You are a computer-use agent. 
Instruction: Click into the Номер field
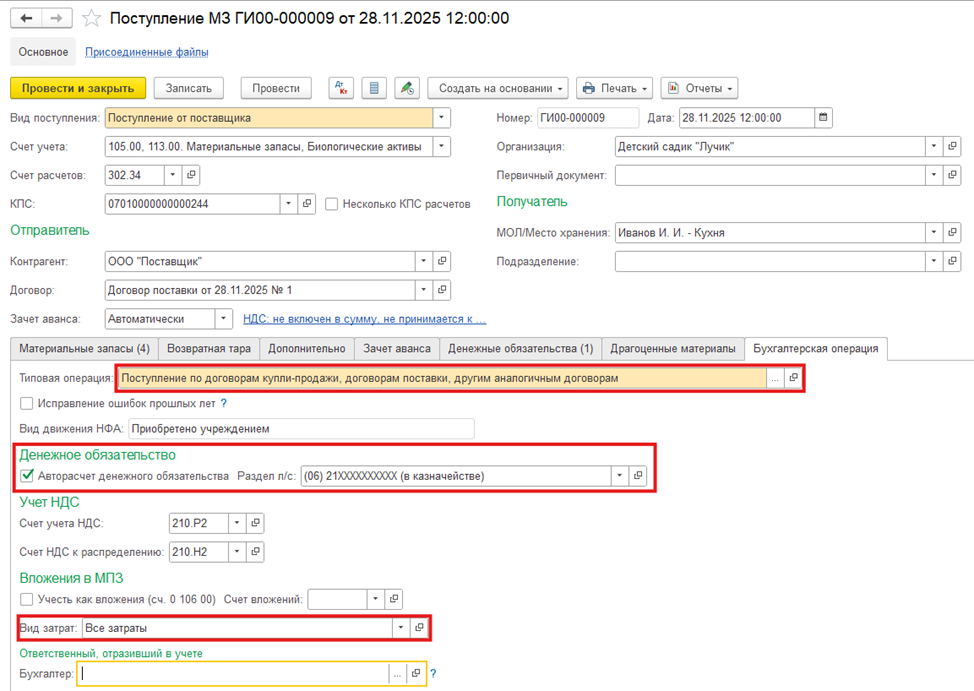[x=588, y=117]
